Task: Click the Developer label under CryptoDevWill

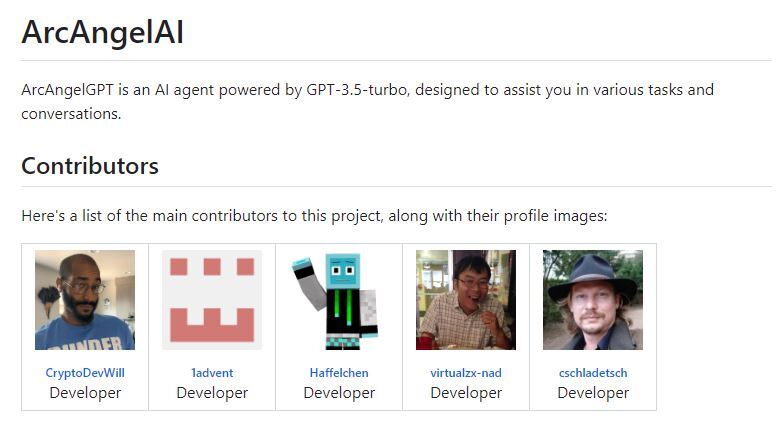Action: point(85,393)
